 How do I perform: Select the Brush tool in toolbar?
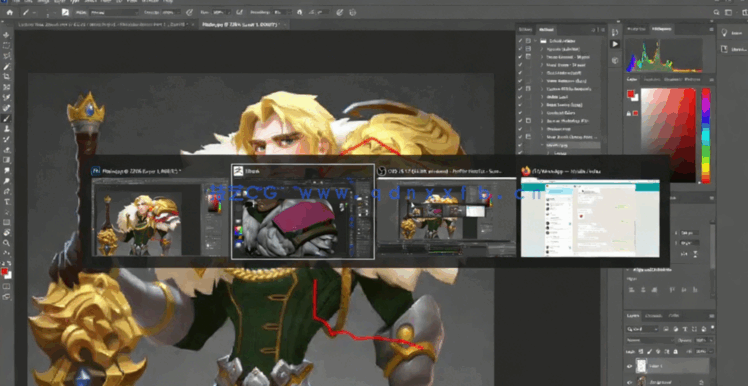[7, 118]
